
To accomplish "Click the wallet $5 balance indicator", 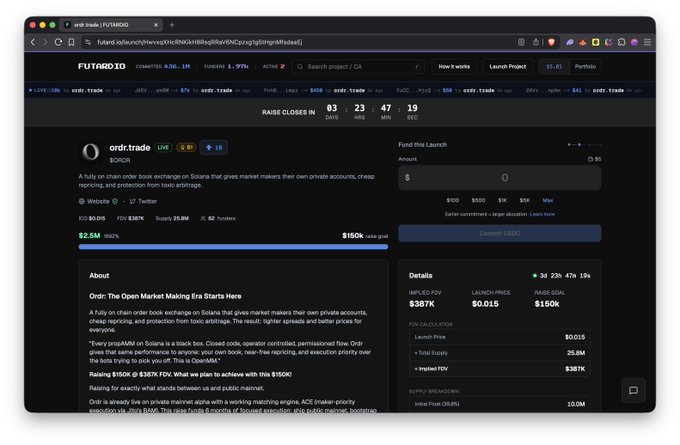I will point(594,159).
